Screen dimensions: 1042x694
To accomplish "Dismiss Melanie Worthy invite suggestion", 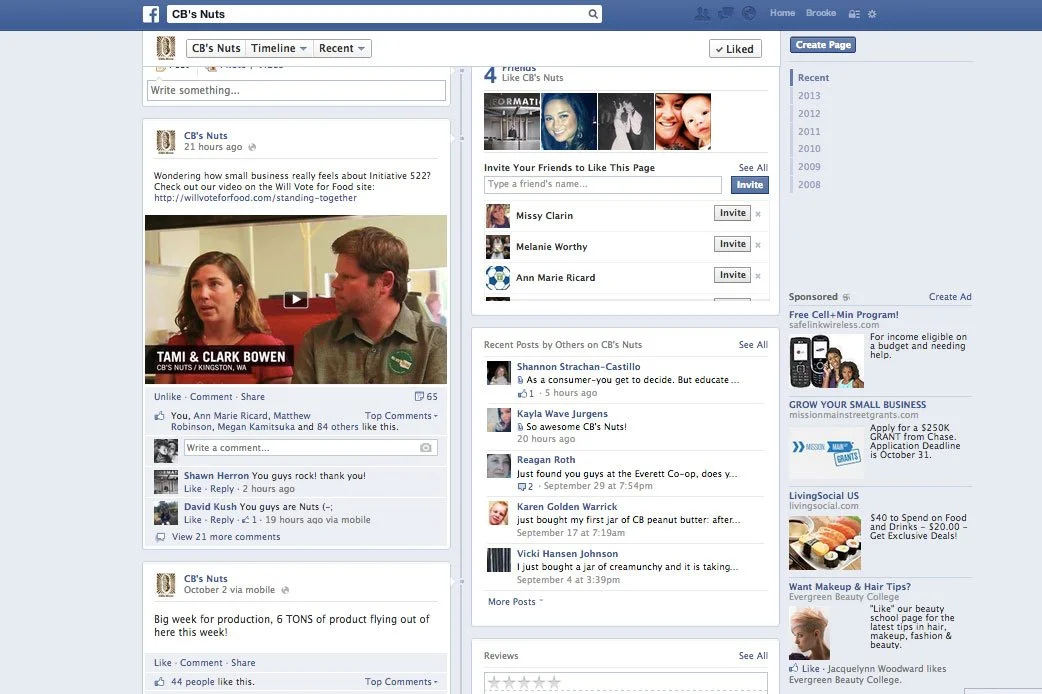I will [758, 245].
